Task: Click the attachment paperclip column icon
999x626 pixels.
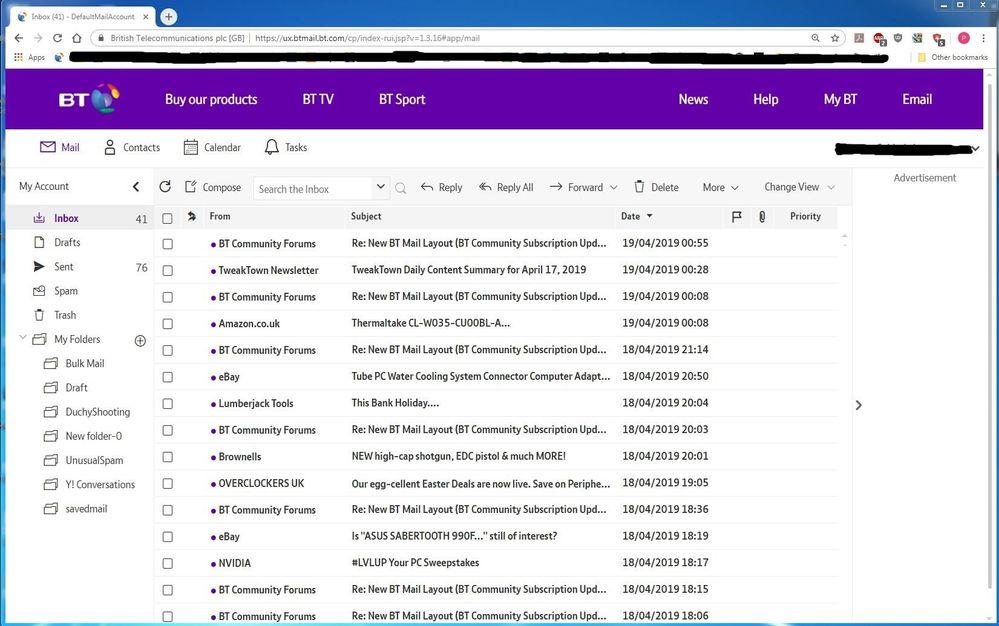Action: [x=762, y=216]
